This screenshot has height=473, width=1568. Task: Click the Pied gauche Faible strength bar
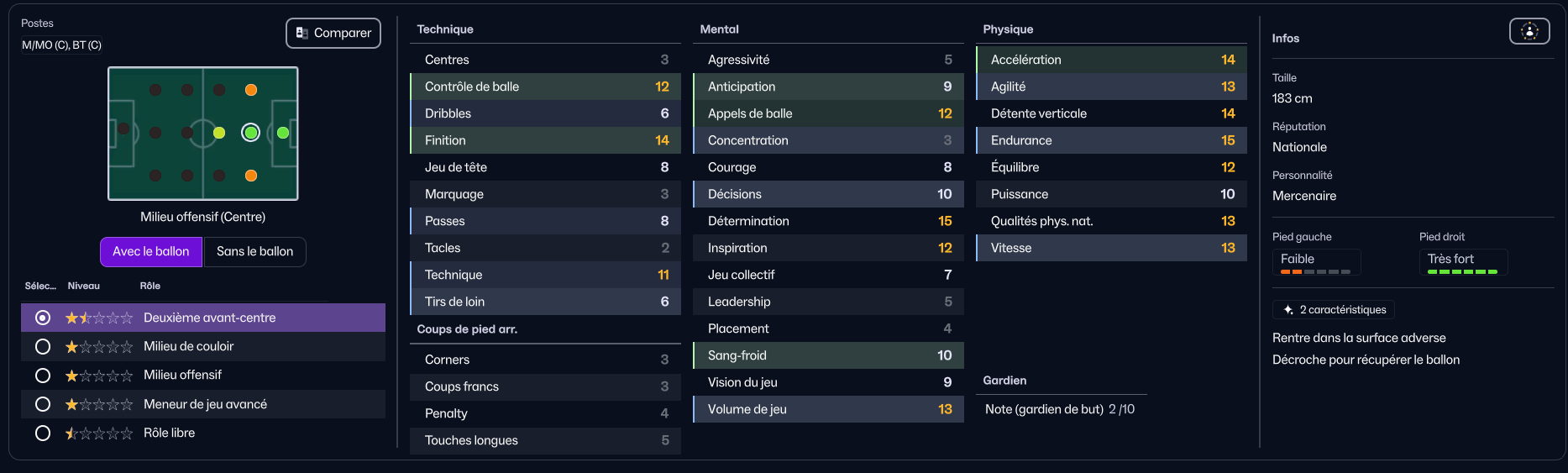pyautogui.click(x=1315, y=271)
